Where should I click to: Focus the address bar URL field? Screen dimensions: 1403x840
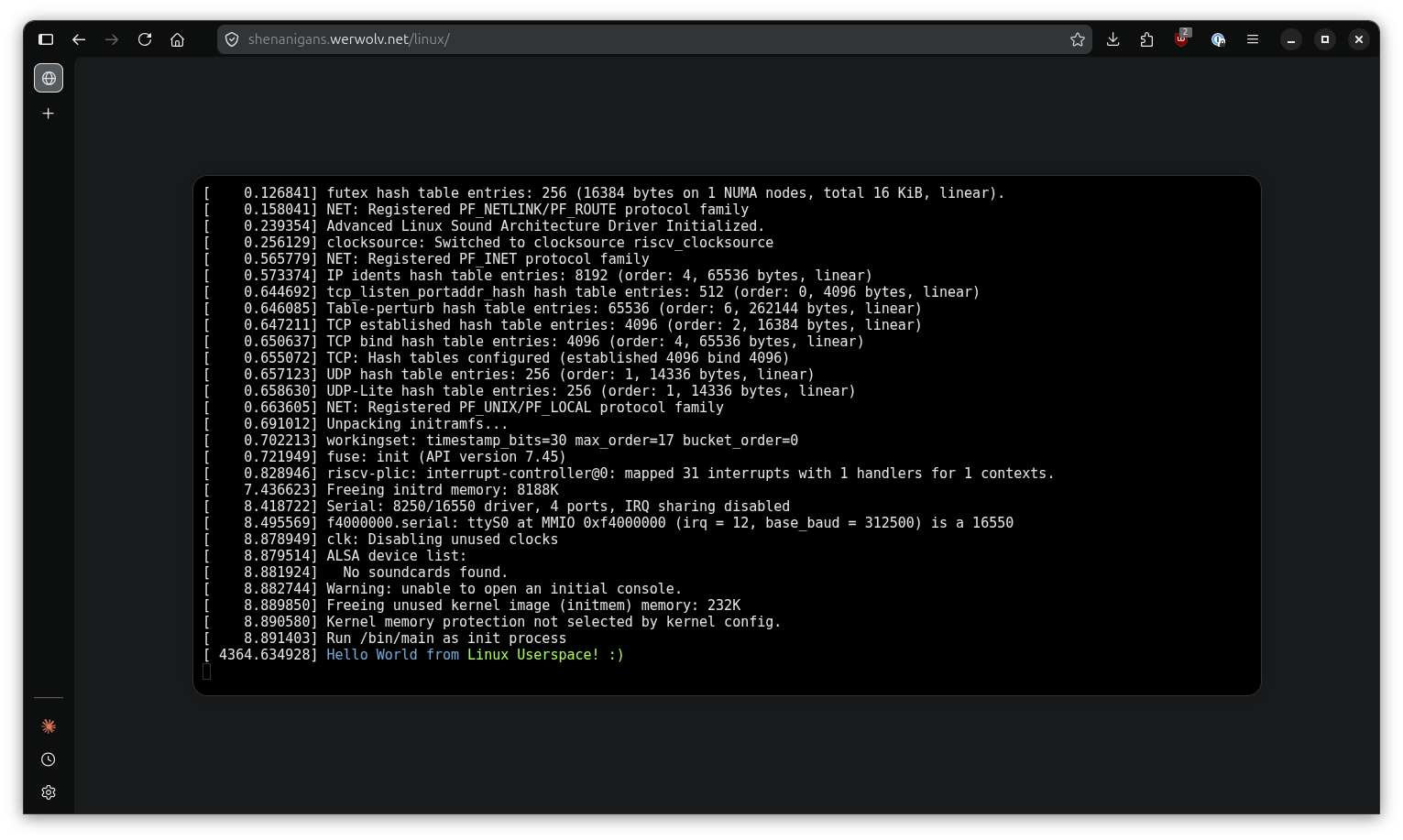(x=654, y=39)
